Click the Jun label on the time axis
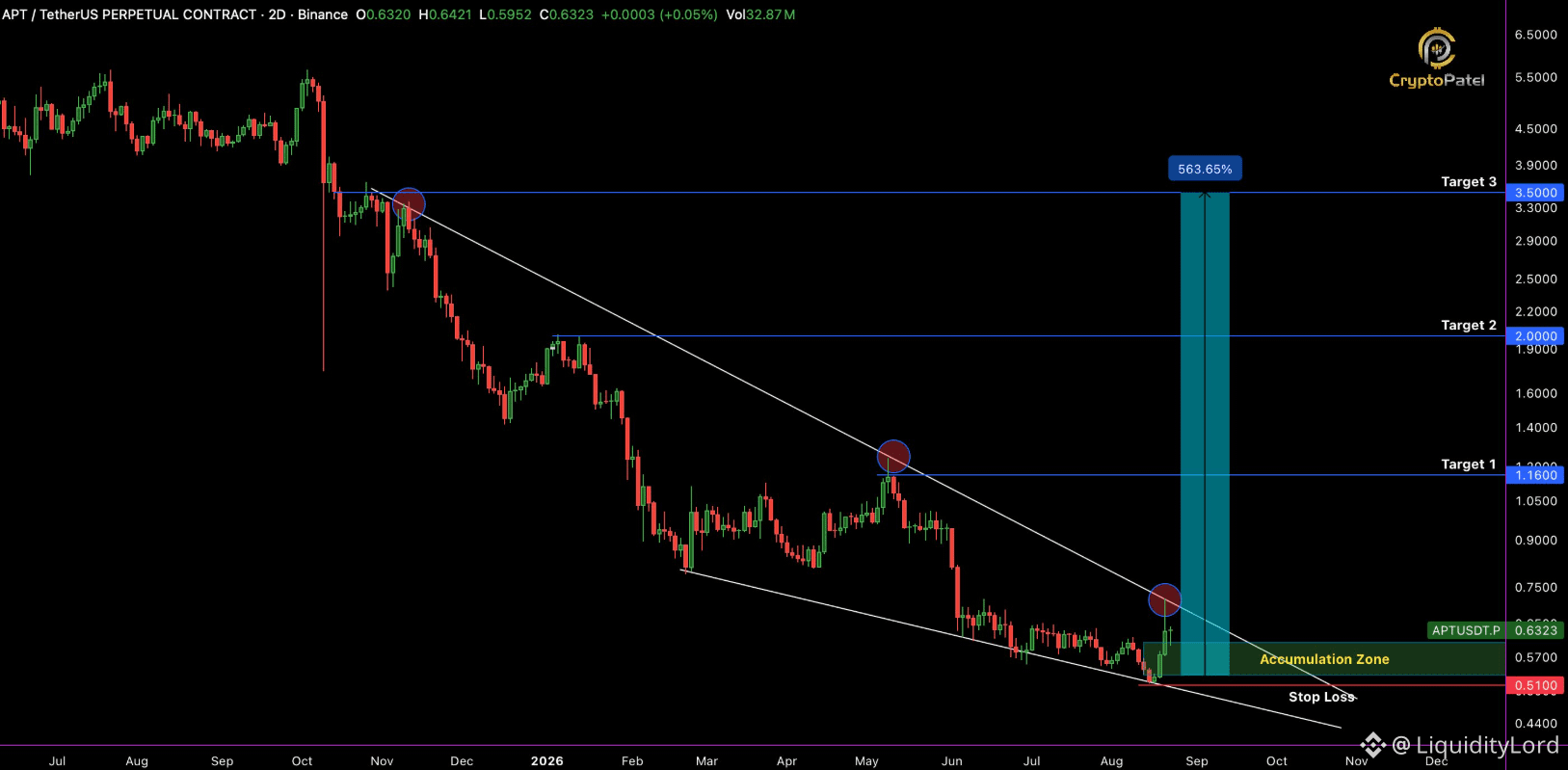Viewport: 1568px width, 770px height. tap(951, 760)
